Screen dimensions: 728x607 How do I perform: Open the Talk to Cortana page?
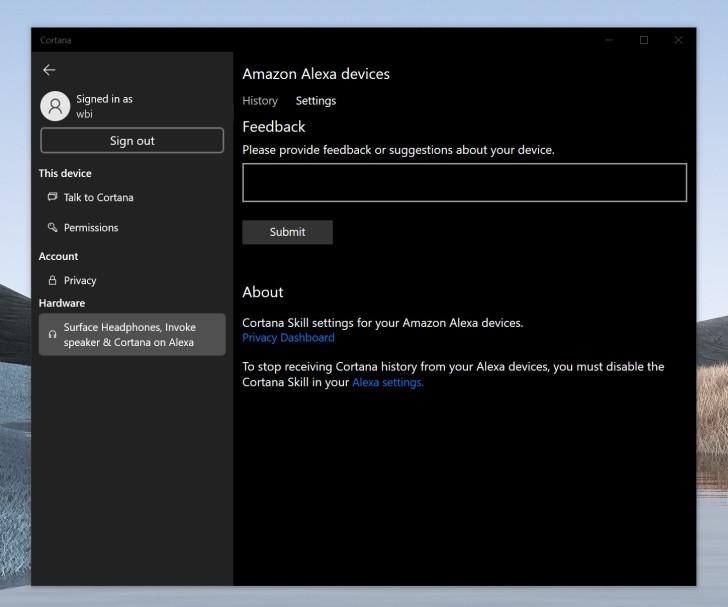pos(98,197)
